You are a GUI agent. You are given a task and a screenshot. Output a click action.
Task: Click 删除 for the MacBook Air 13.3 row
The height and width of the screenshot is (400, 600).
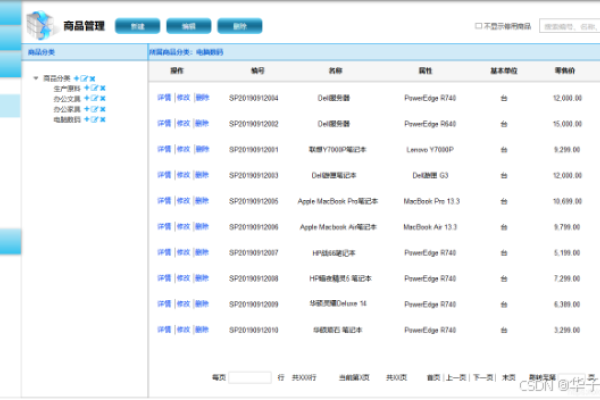(x=202, y=227)
